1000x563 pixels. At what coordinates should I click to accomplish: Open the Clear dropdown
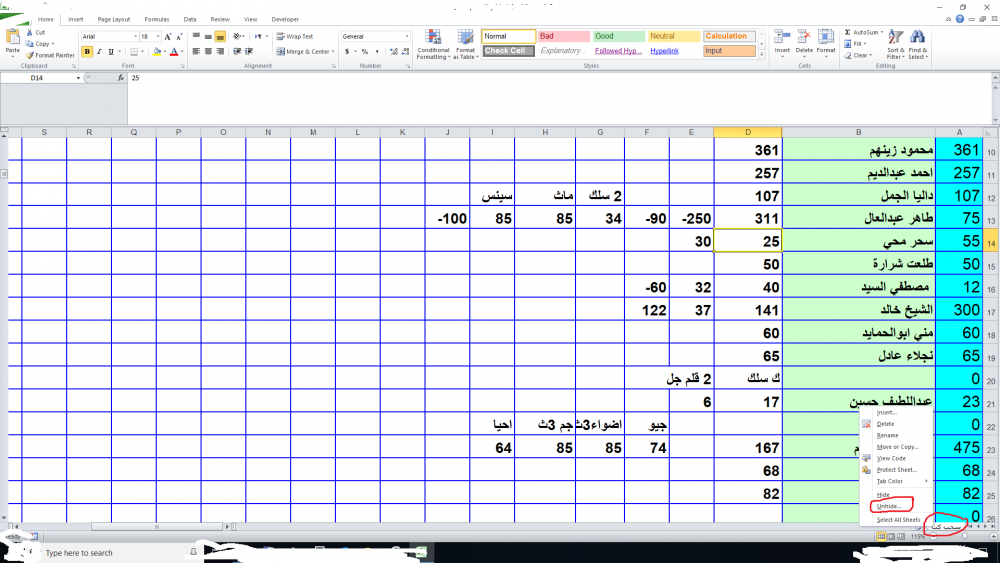[859, 55]
